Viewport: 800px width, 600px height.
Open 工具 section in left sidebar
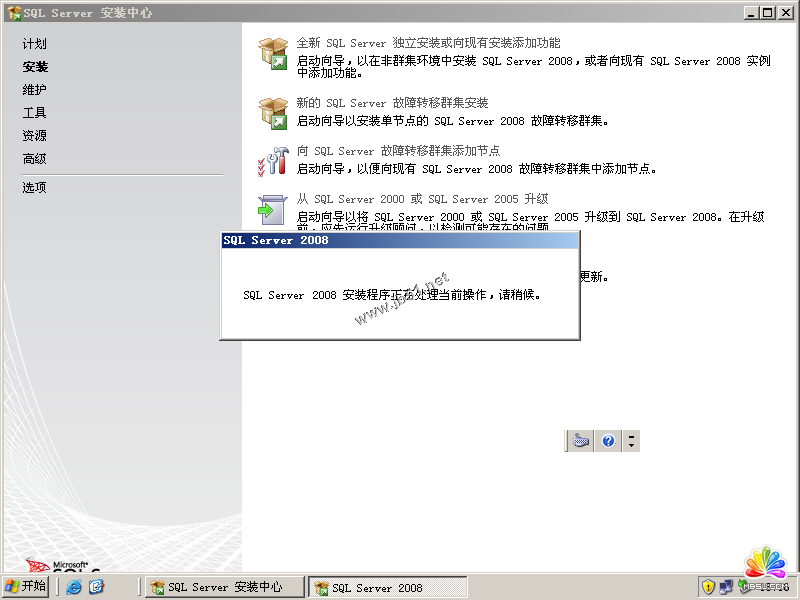35,113
